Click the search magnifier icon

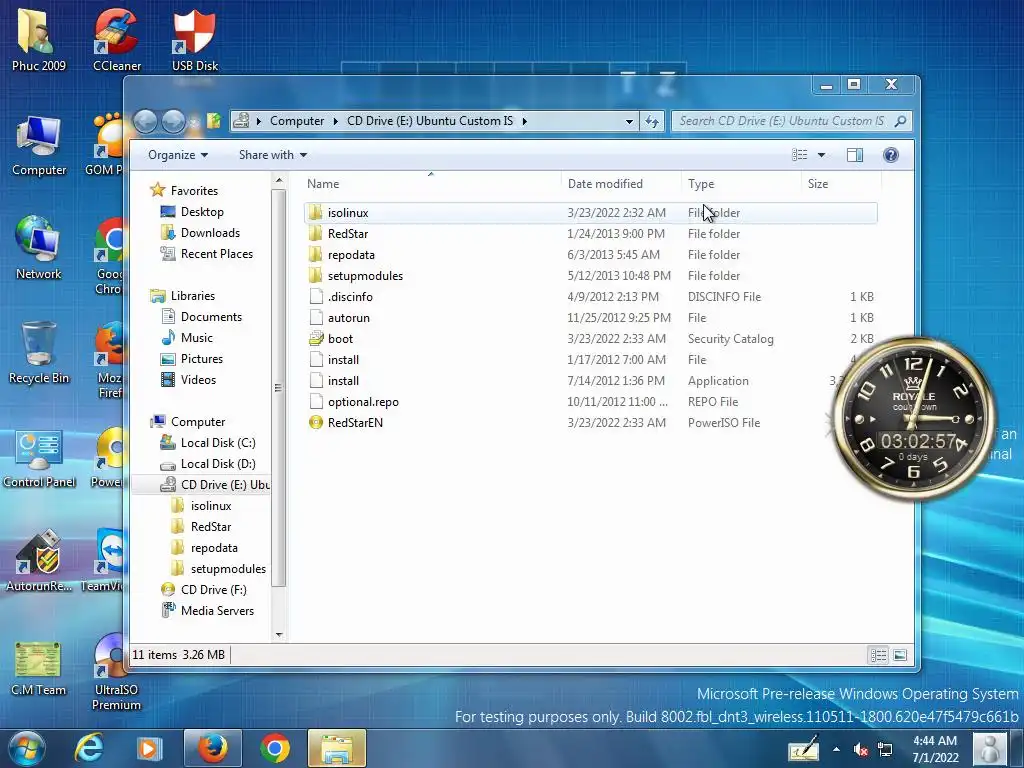pos(900,121)
